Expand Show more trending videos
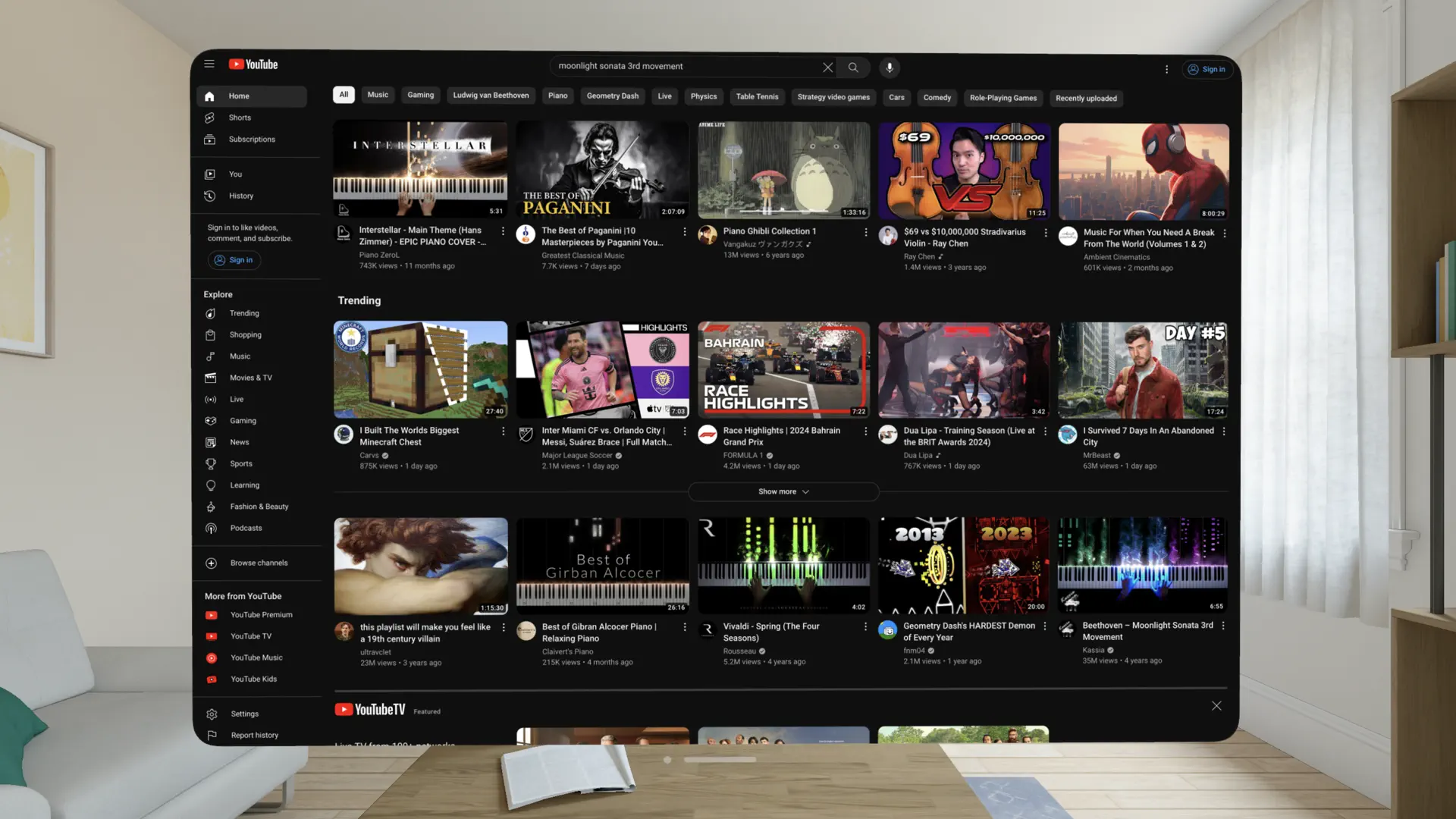The image size is (1456, 819). point(783,491)
